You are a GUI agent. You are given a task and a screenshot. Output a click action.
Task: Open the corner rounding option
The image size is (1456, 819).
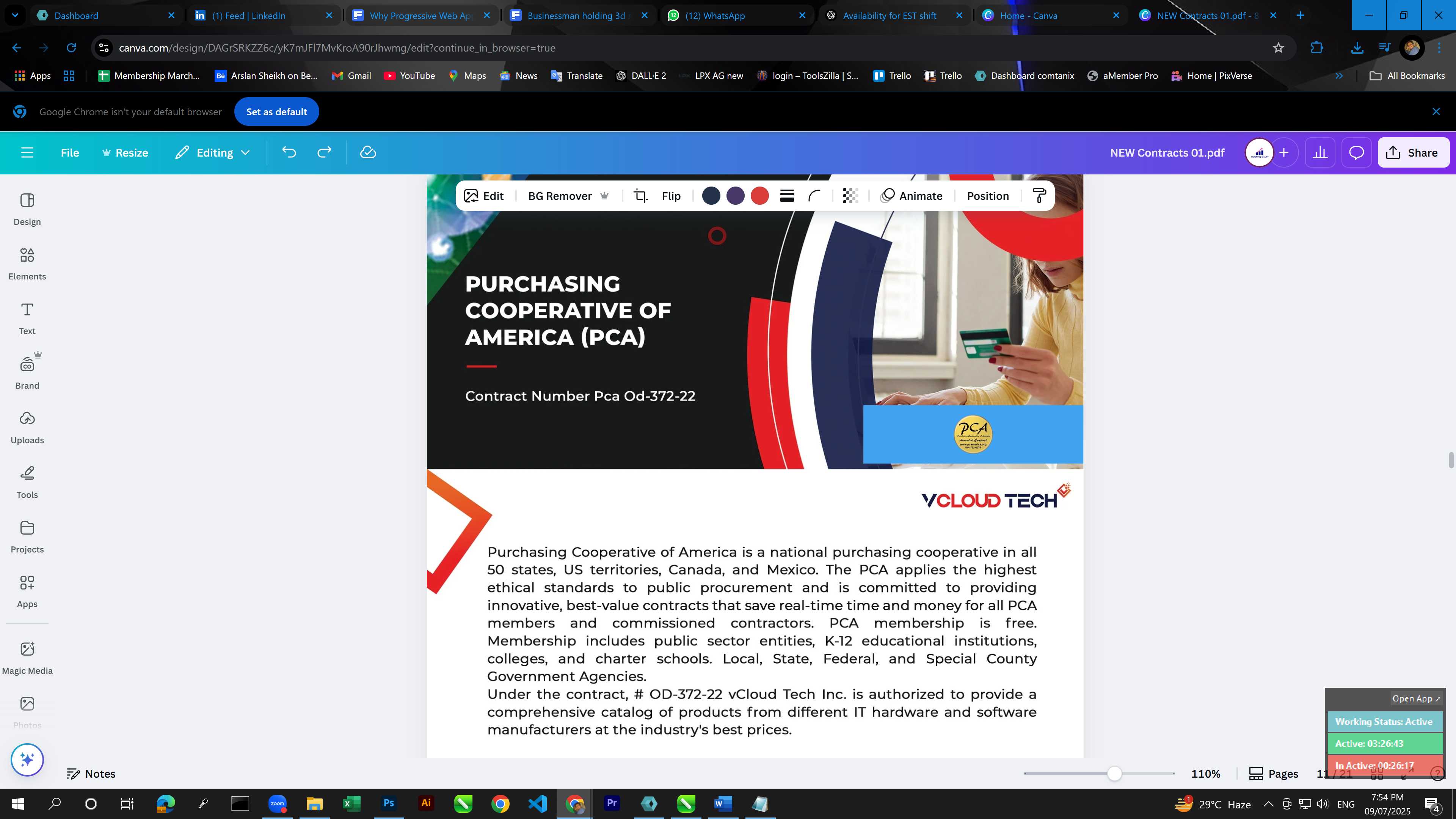[814, 196]
